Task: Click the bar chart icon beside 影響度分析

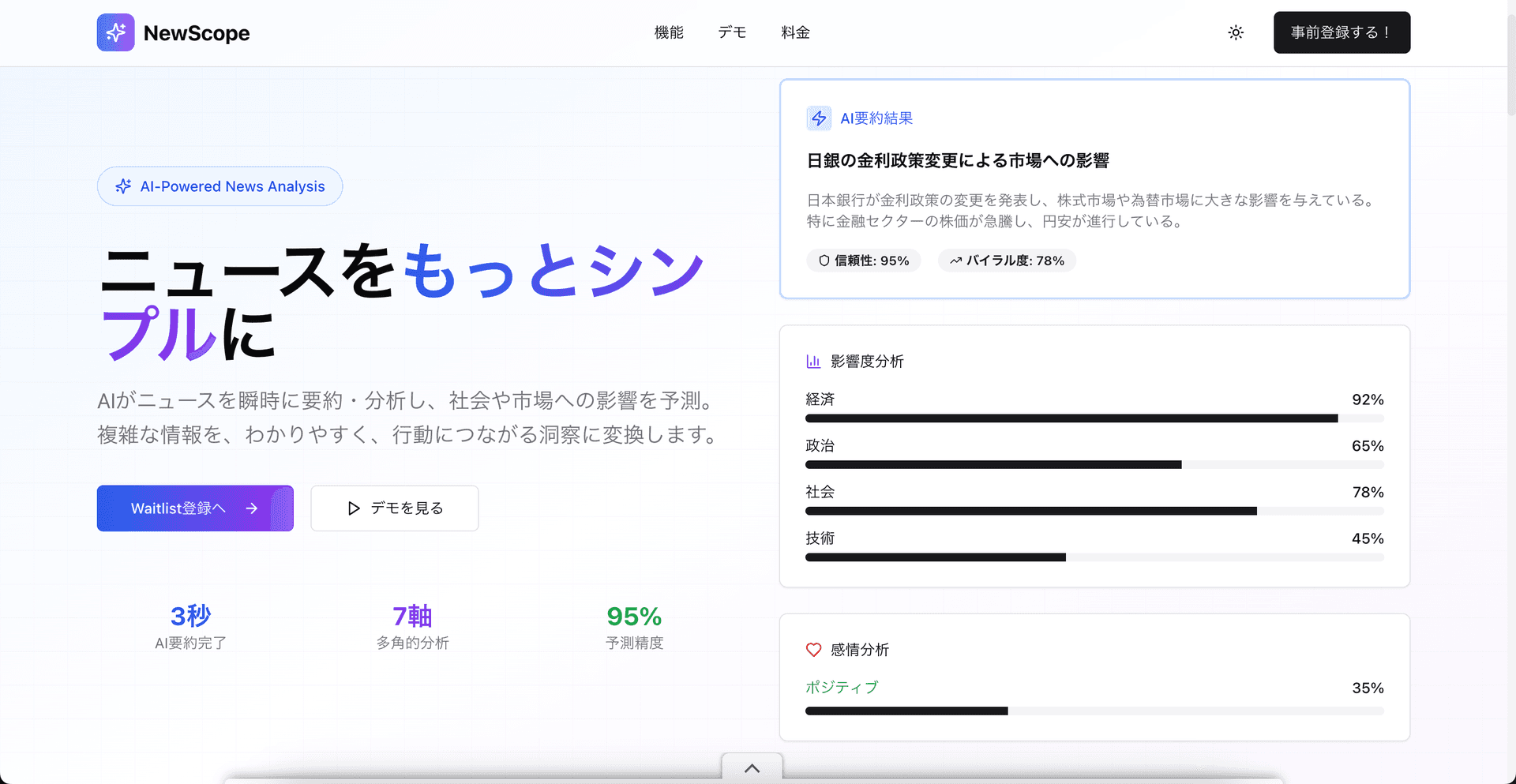Action: pos(813,362)
